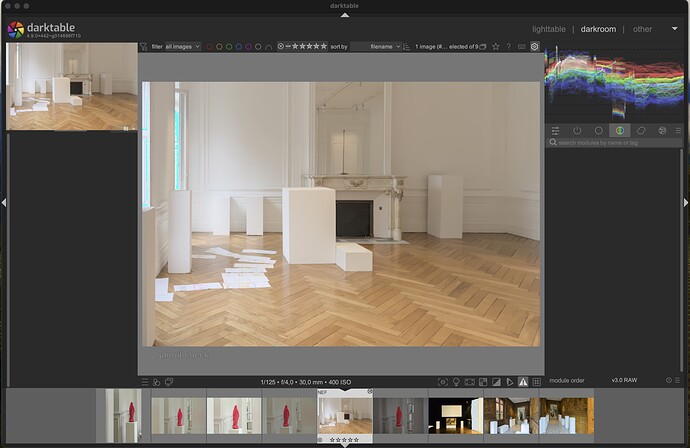This screenshot has width=690, height=448.
Task: Filter by purple color label
Action: (248, 47)
